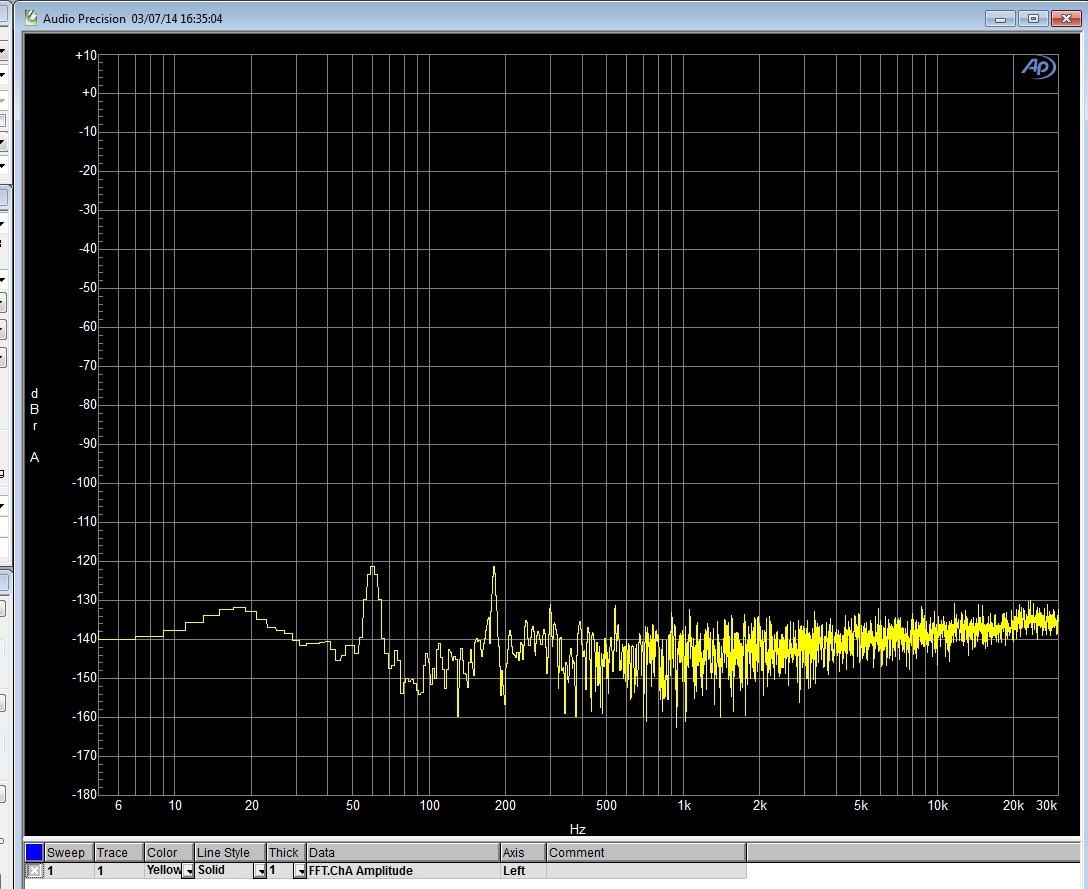Click the 6 Hz x-axis value
Screen dimensions: 1088x889
tap(119, 805)
